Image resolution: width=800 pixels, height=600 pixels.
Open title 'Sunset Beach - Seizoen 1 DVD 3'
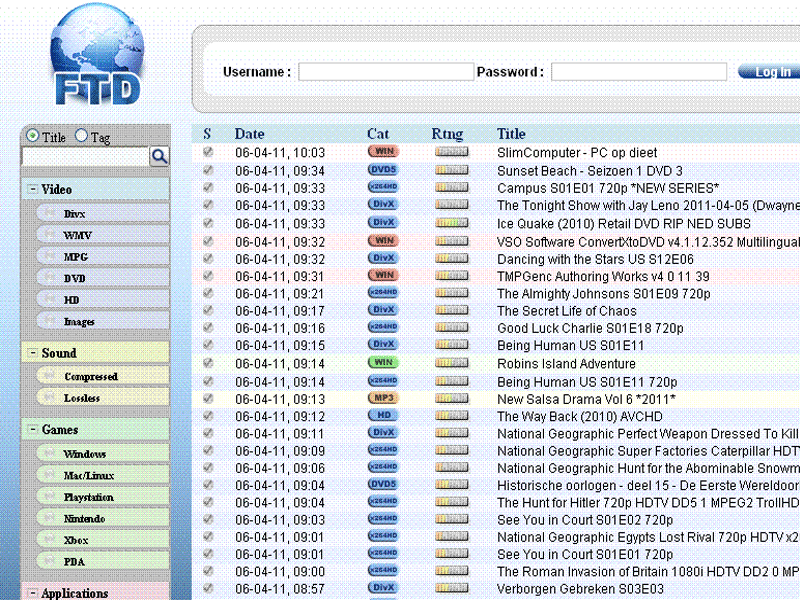tap(589, 170)
